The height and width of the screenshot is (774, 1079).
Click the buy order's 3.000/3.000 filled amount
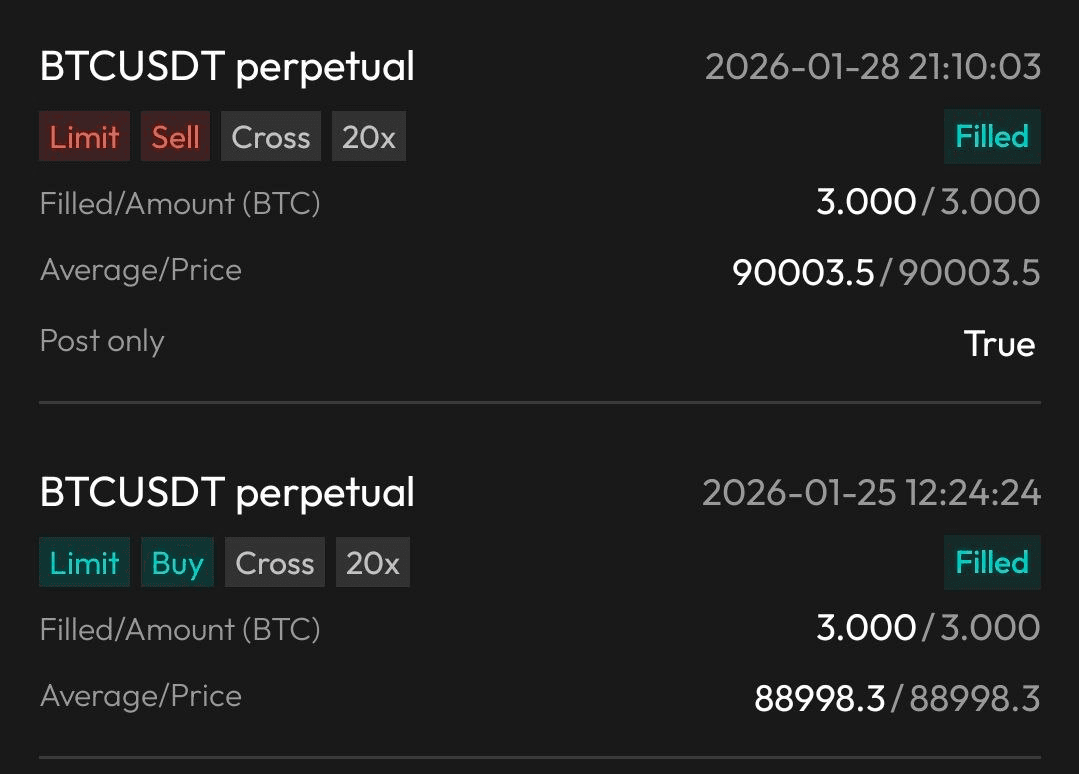[x=928, y=628]
